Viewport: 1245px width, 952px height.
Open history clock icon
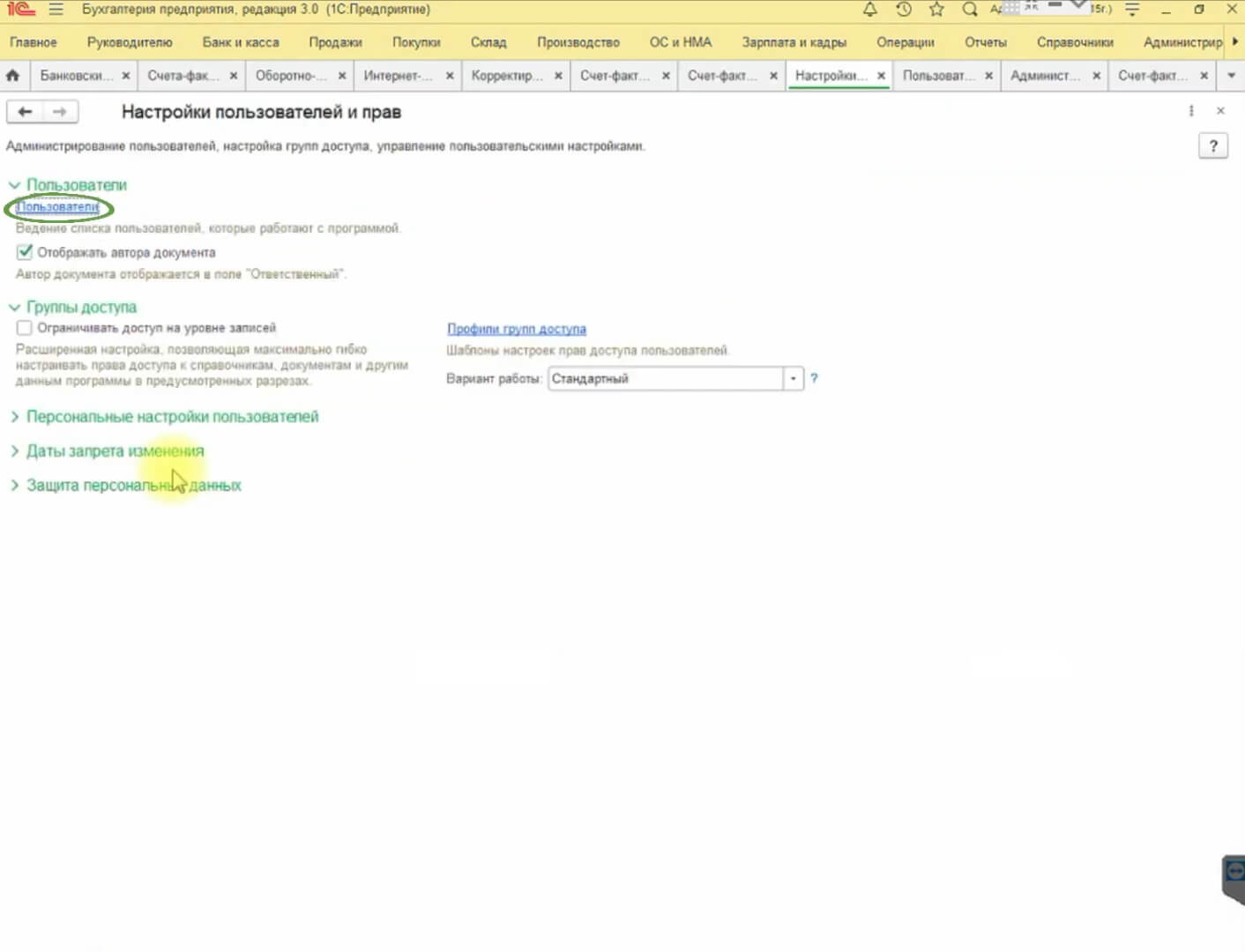tap(903, 10)
